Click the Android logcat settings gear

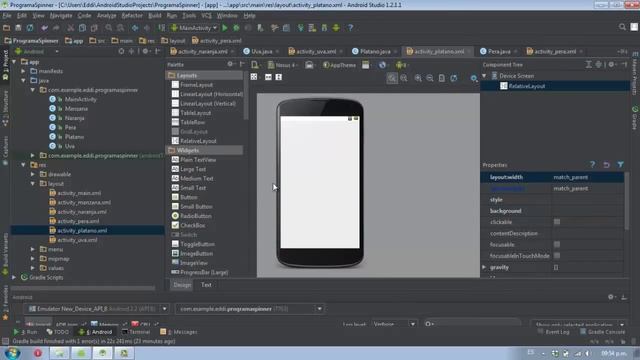[611, 297]
